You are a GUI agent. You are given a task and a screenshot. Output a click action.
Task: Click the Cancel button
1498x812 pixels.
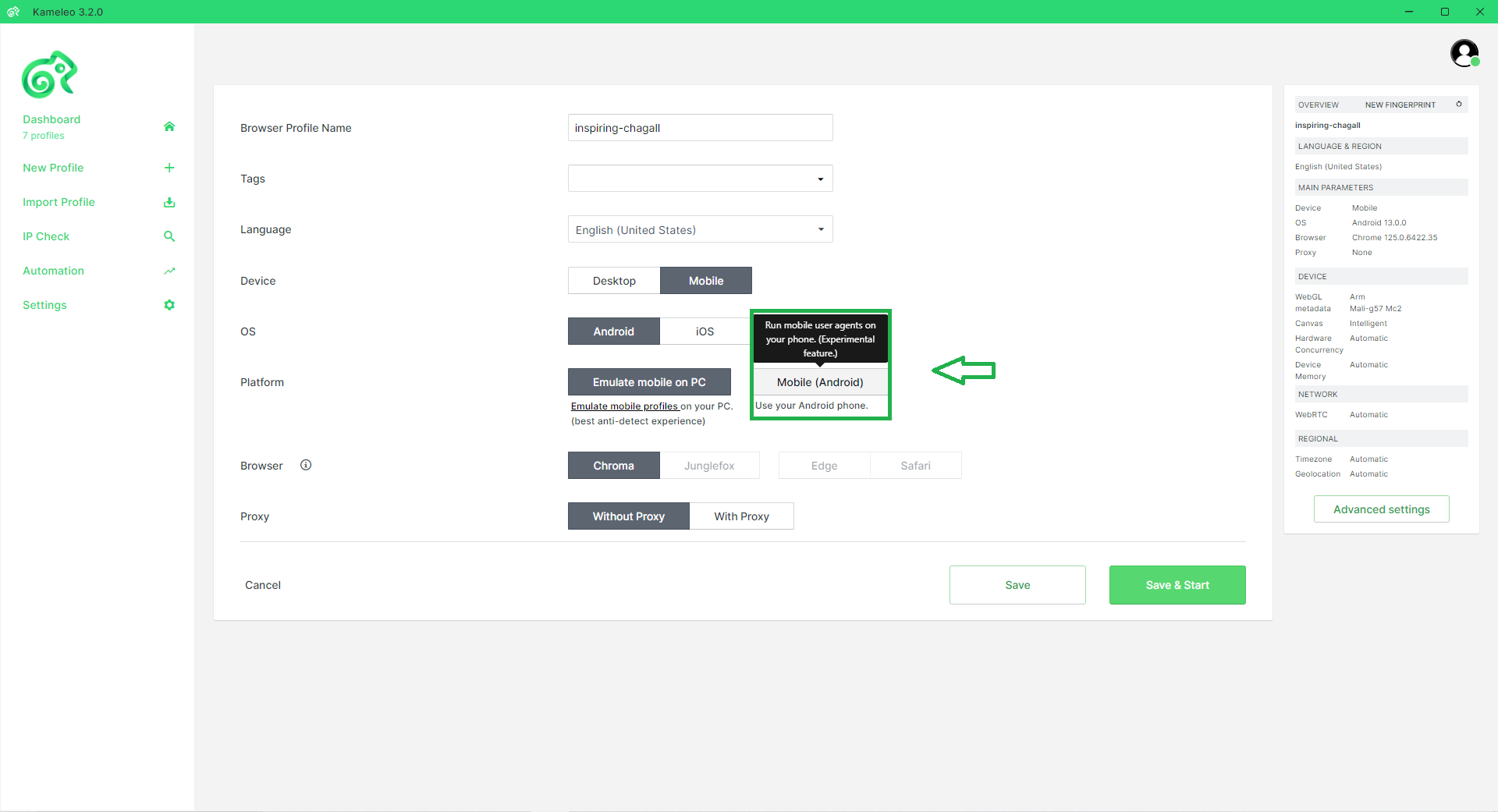pyautogui.click(x=263, y=585)
